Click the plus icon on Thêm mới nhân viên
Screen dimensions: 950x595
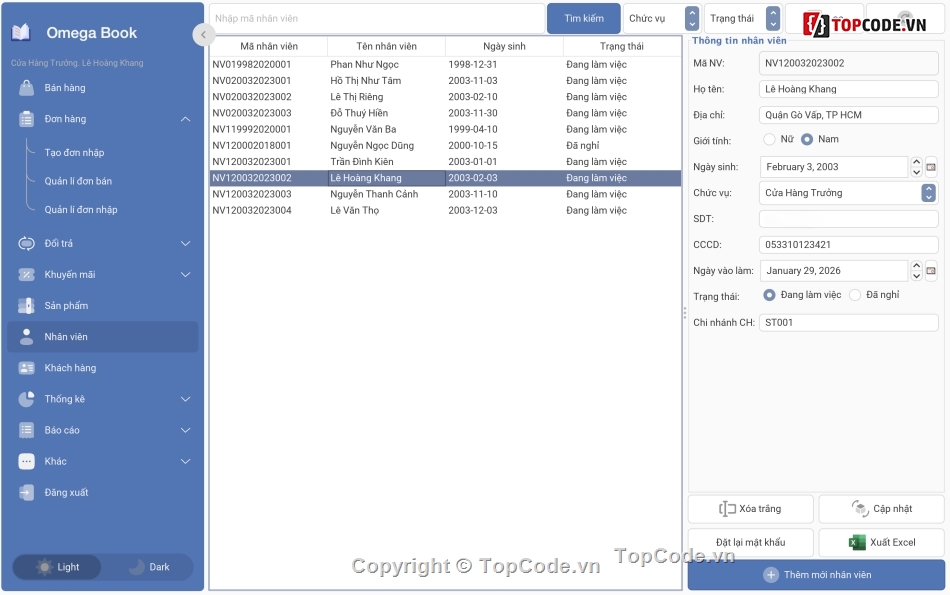coord(771,575)
